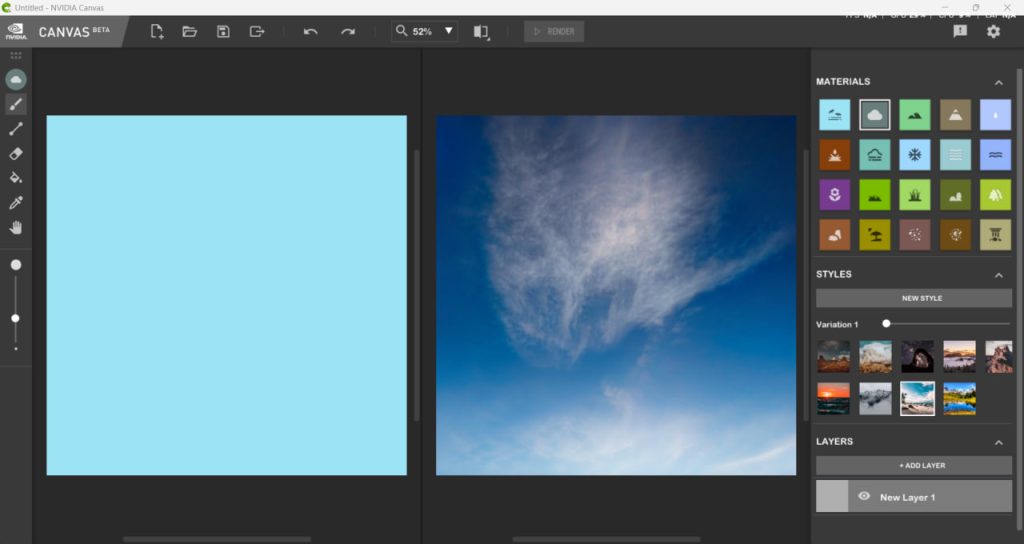Image resolution: width=1024 pixels, height=544 pixels.
Task: Save the canvas with floppy icon
Action: pos(223,31)
